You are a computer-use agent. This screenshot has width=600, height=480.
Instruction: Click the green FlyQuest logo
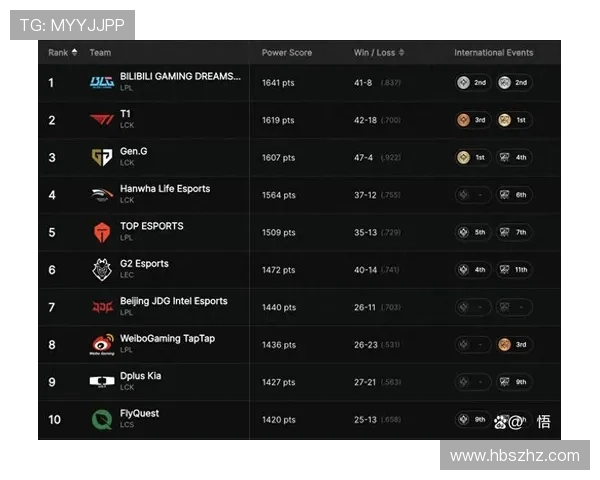[x=102, y=419]
